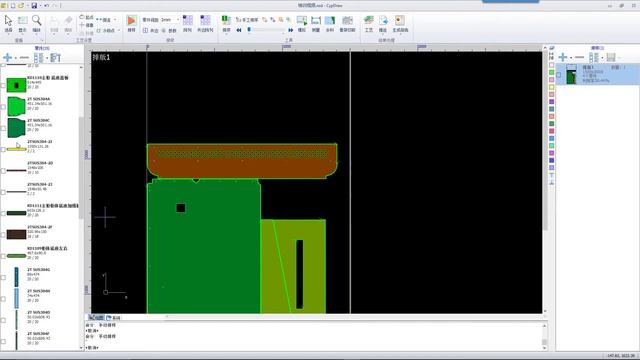Click the simulation rewind button
The width and height of the screenshot is (640, 360).
click(239, 30)
